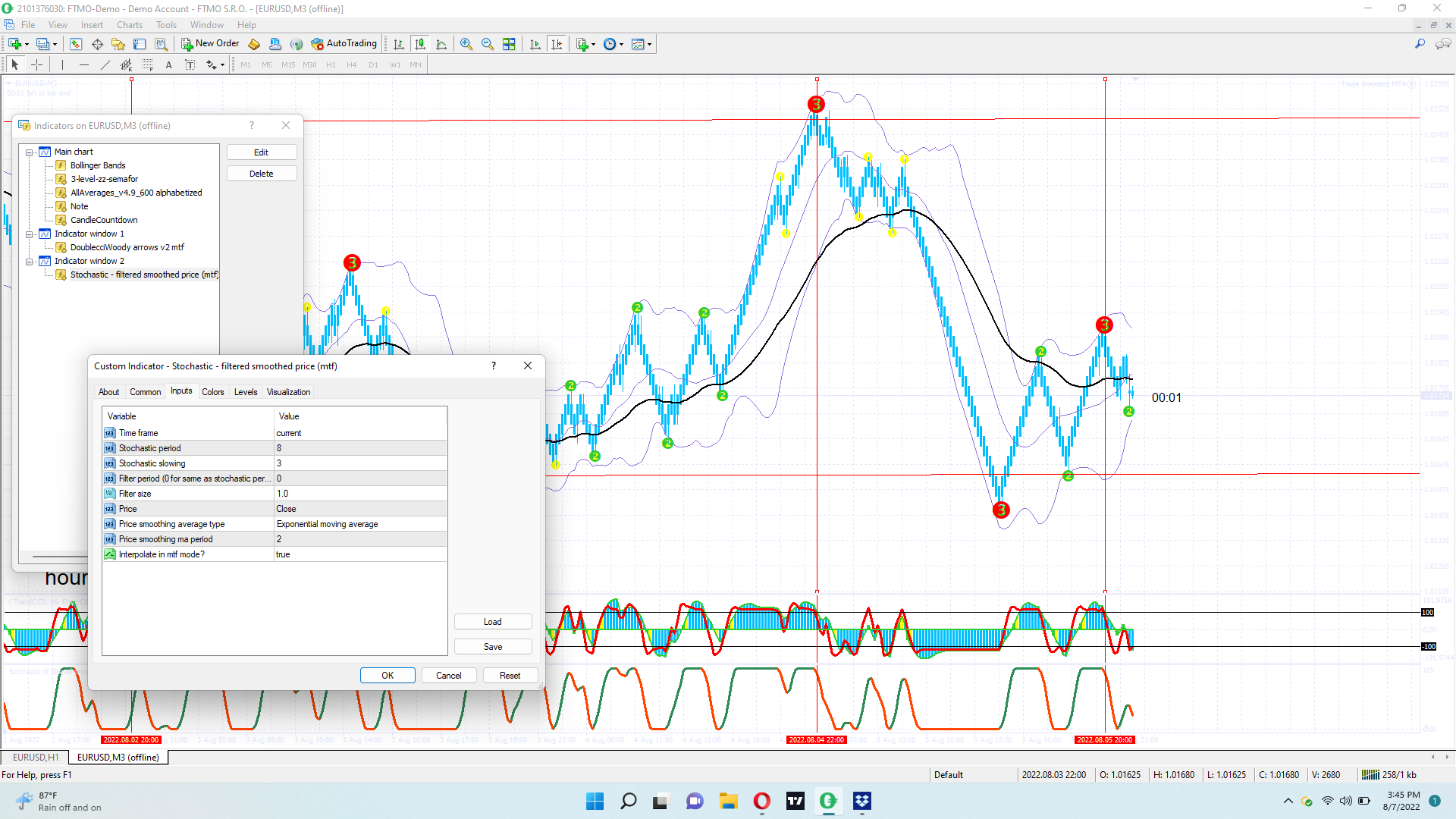Select the Draw Trendline tool
Viewport: 1456px width, 819px height.
pos(105,65)
